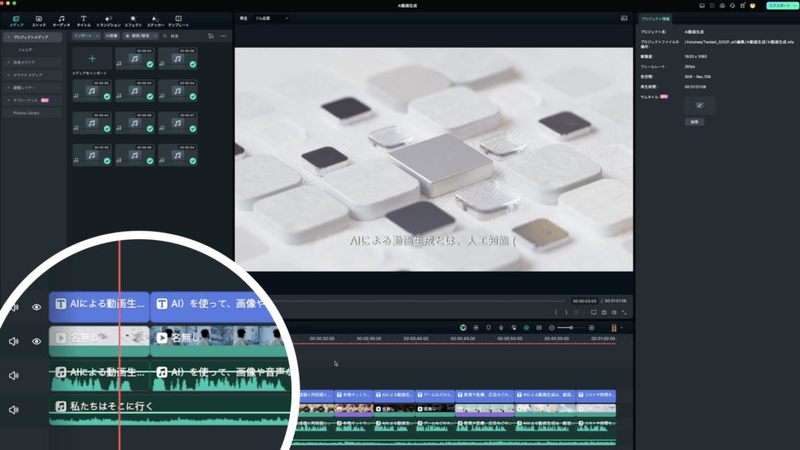This screenshot has width=800, height=450.
Task: Click the thumbnail edit pencil box
Action: pyautogui.click(x=699, y=105)
